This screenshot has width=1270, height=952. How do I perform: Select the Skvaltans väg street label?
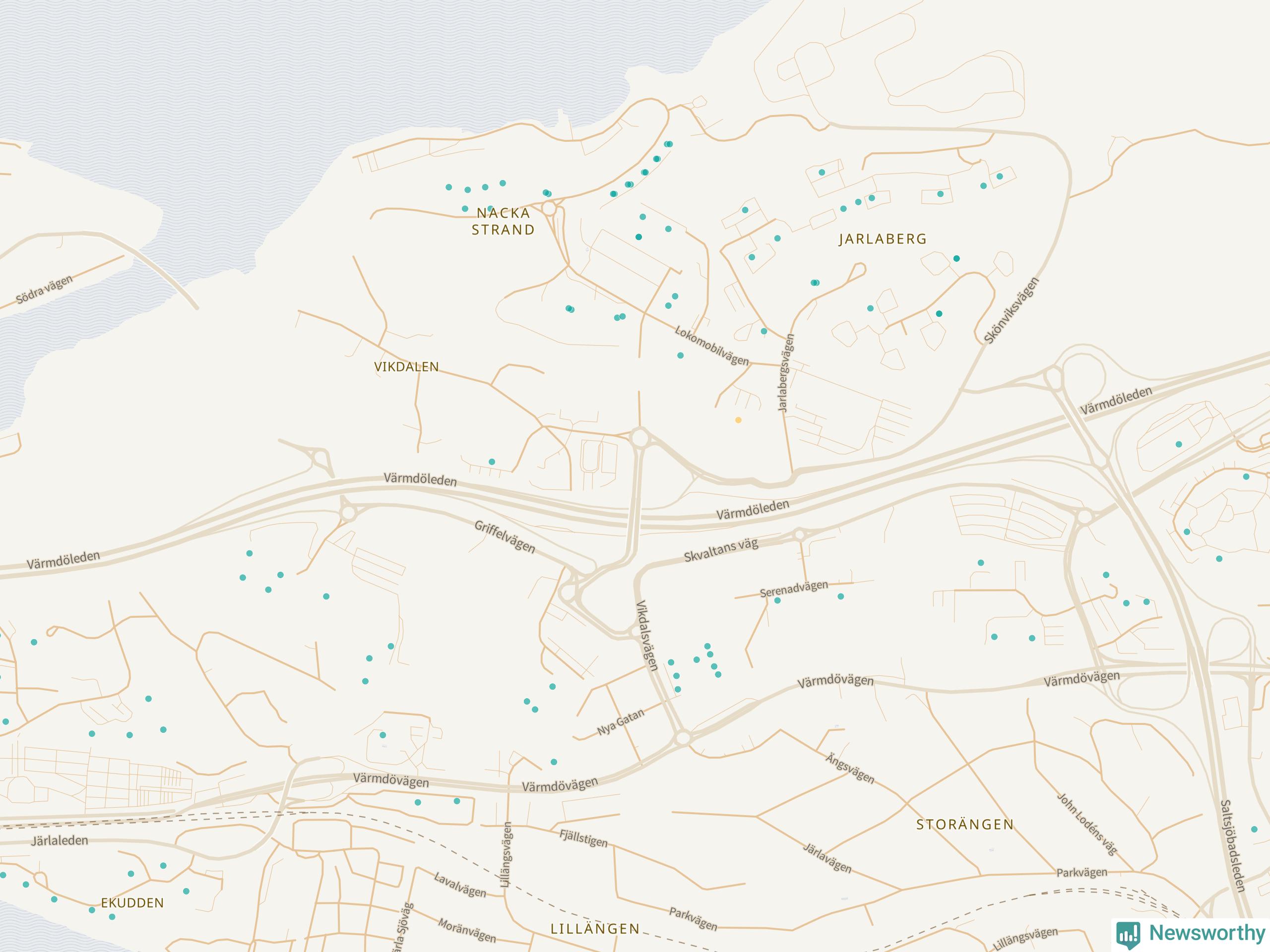pos(721,551)
